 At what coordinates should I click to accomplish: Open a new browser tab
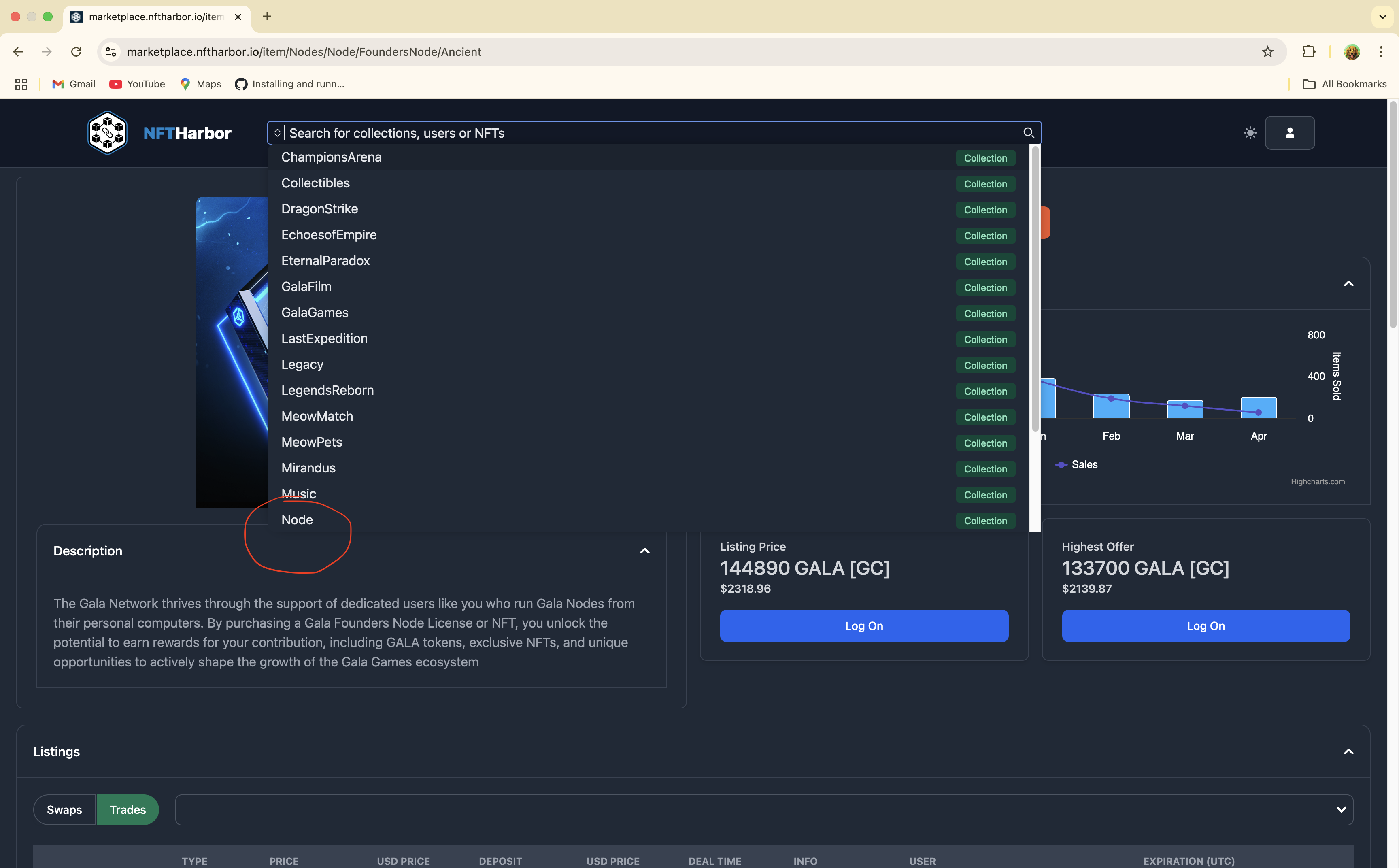(x=267, y=17)
